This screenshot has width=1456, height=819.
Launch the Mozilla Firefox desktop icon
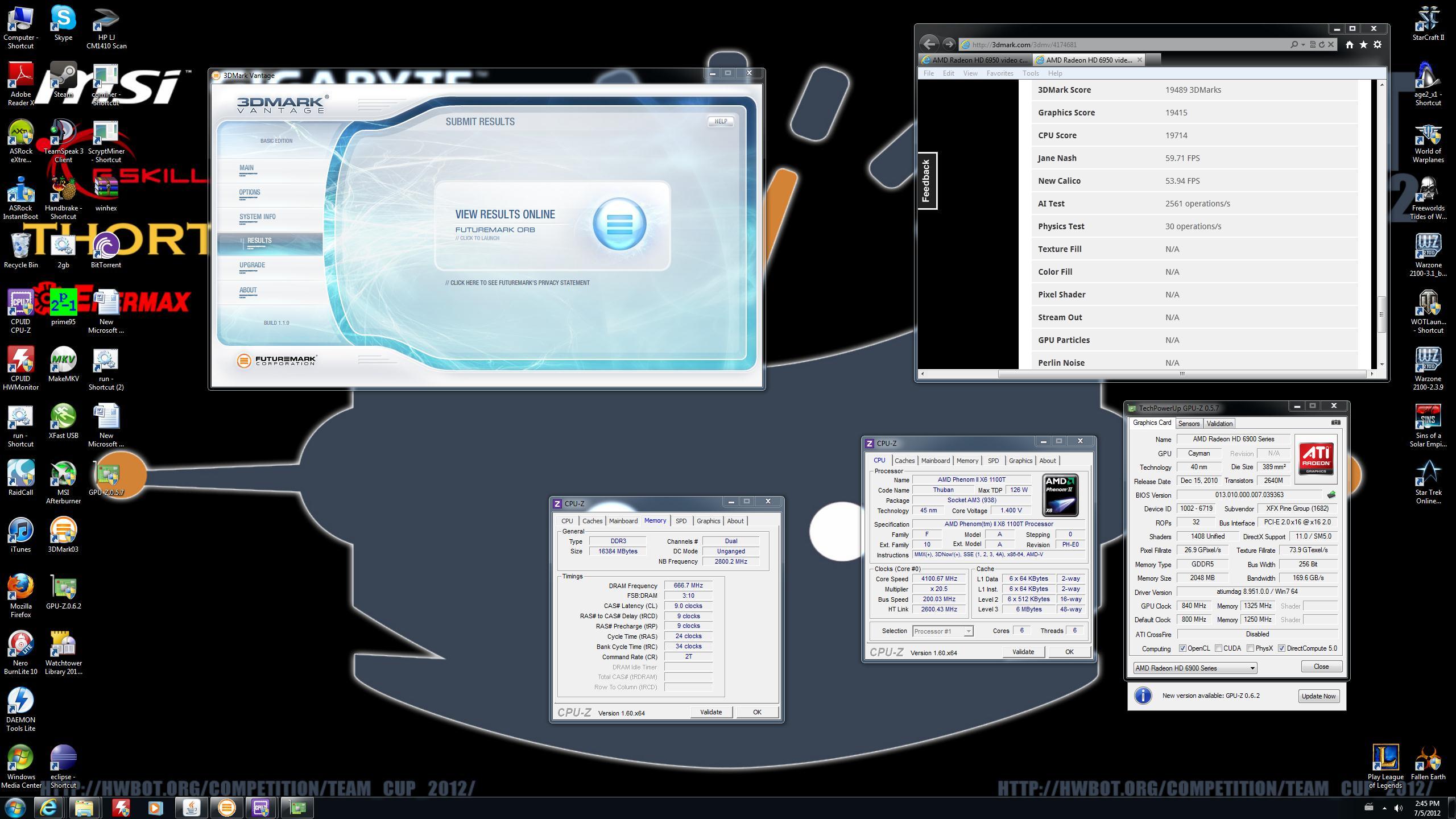point(20,595)
